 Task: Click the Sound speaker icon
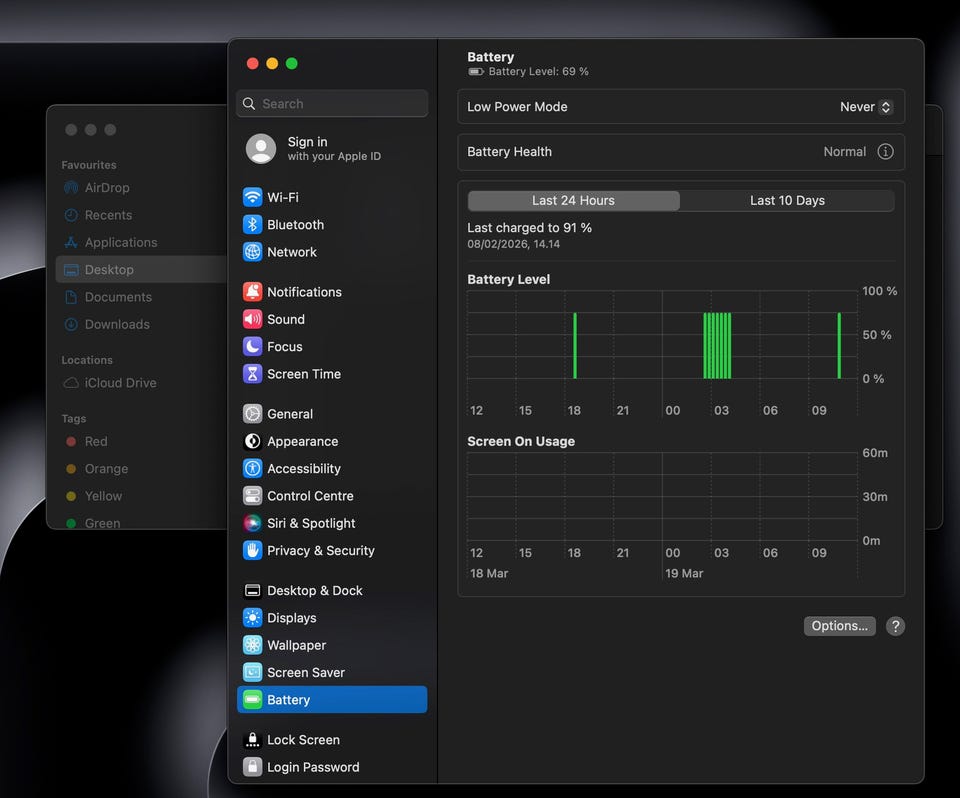point(253,319)
